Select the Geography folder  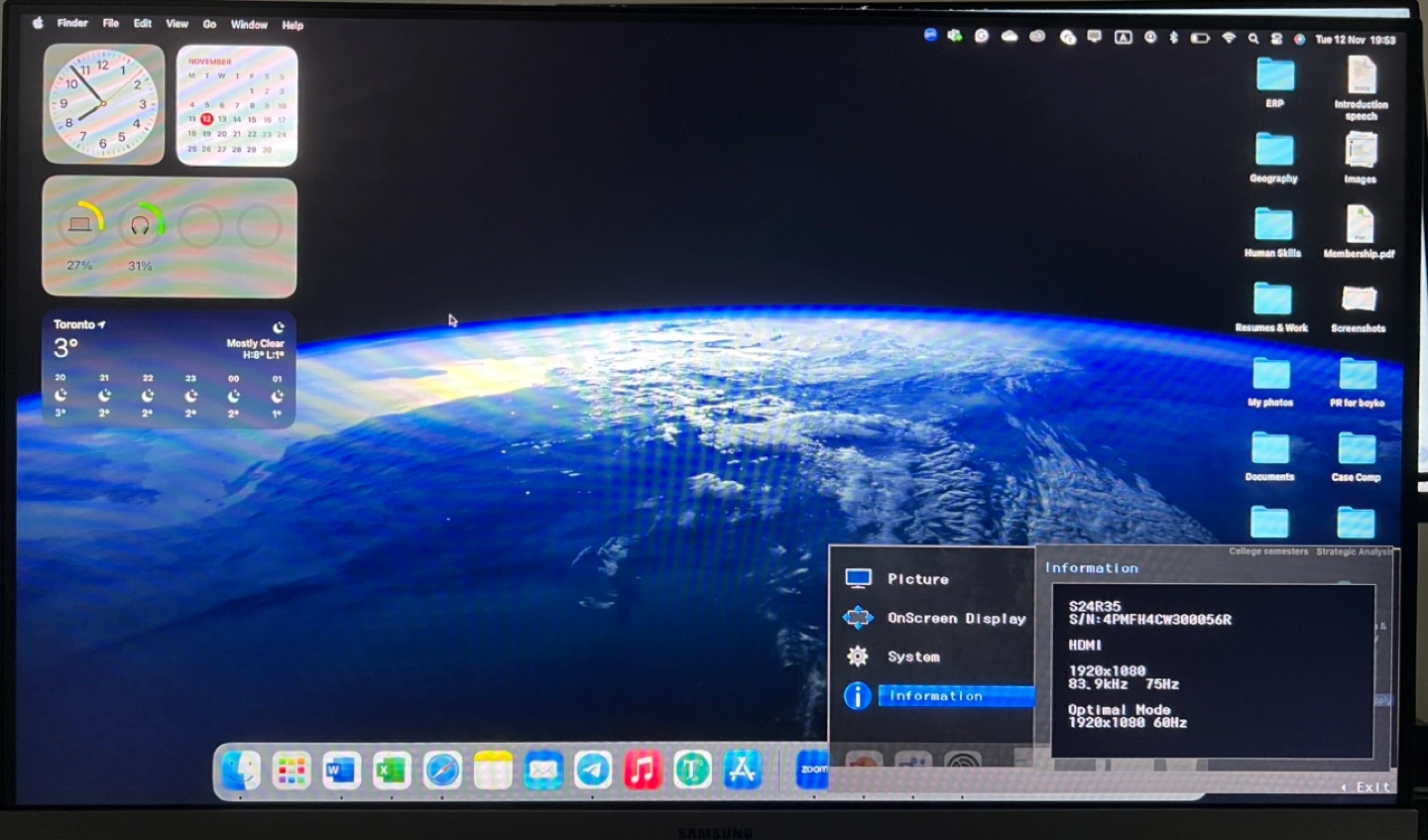click(x=1274, y=159)
